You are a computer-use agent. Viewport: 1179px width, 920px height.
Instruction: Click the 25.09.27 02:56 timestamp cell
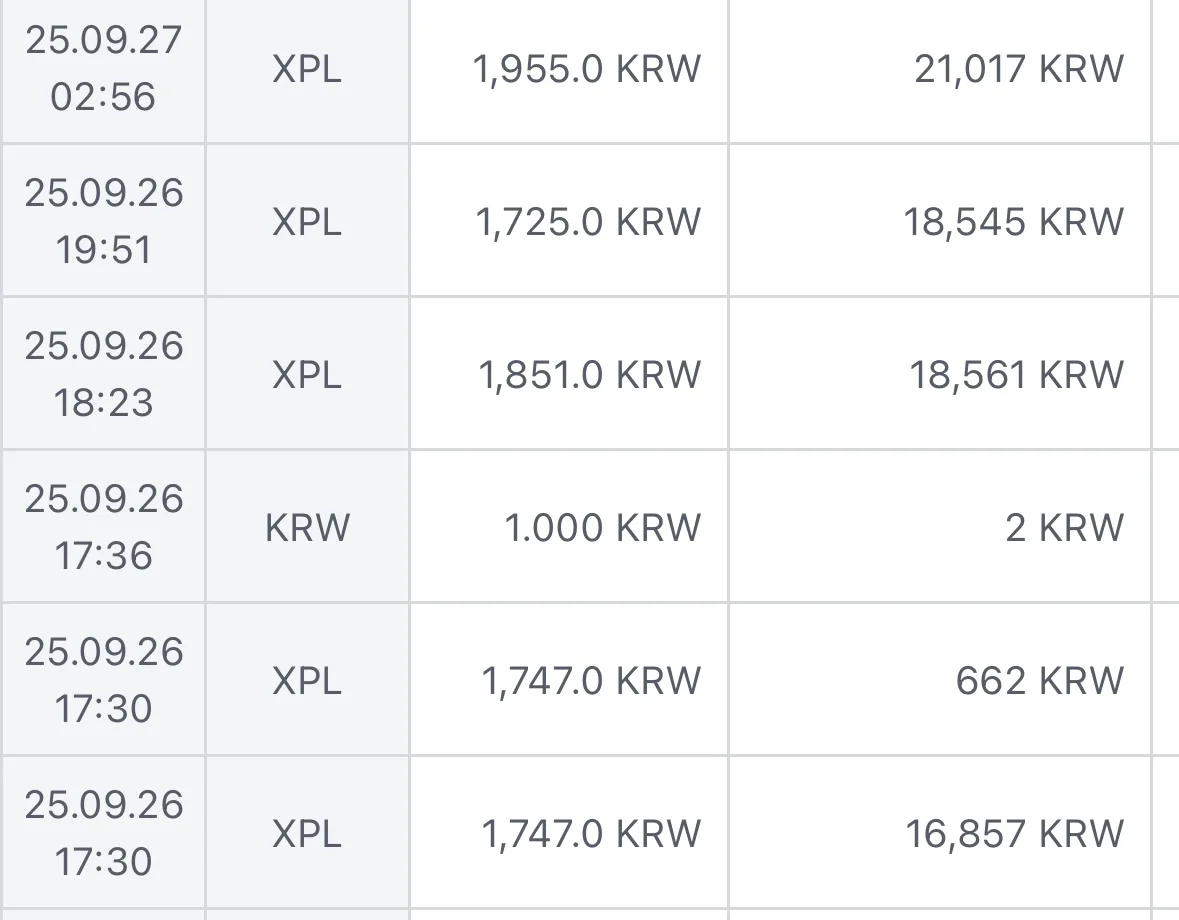104,69
